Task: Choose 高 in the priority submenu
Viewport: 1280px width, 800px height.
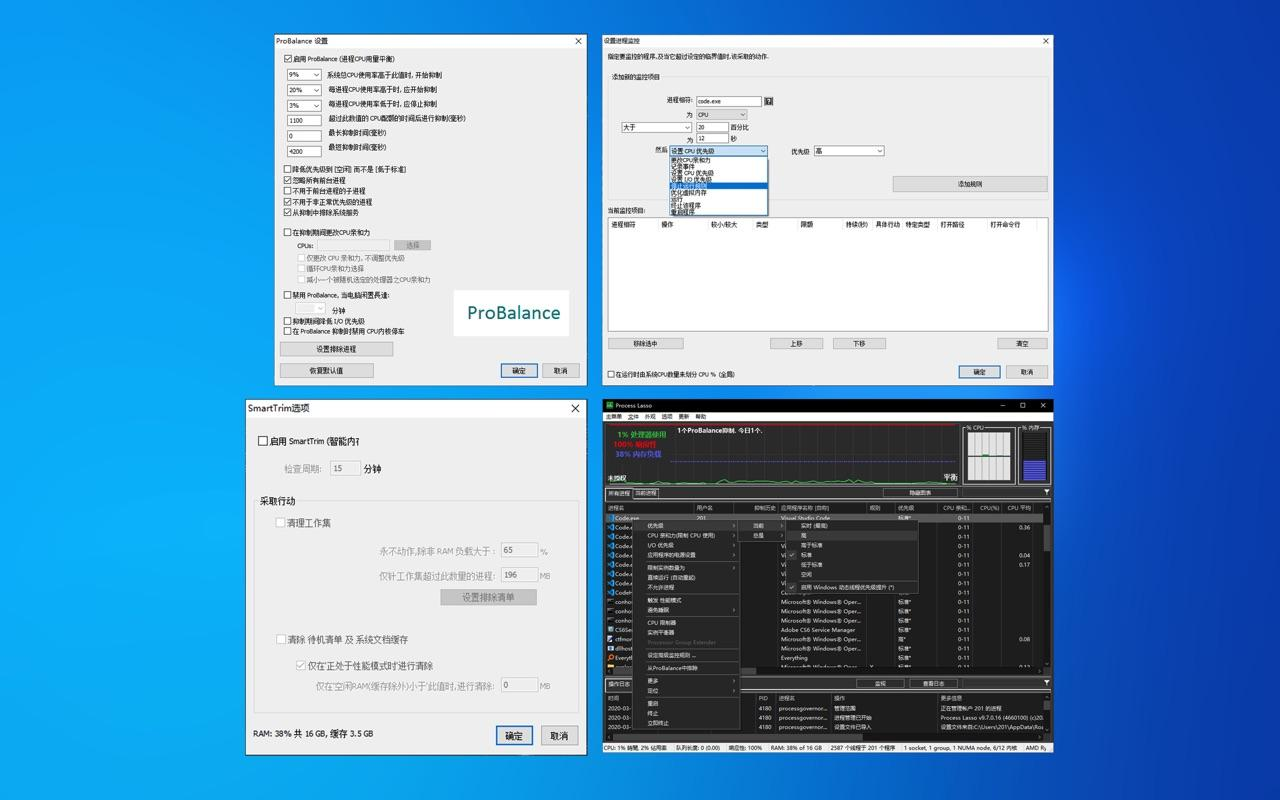Action: click(x=803, y=536)
